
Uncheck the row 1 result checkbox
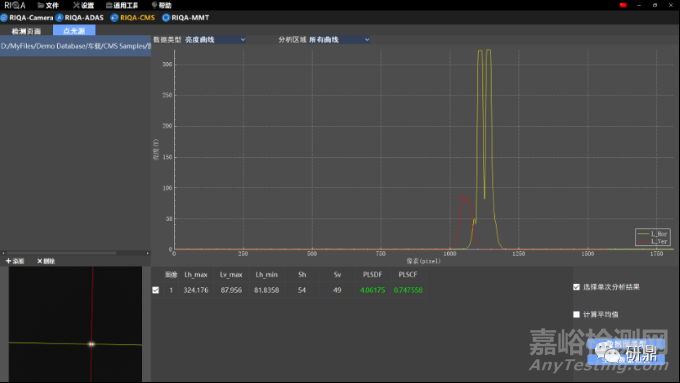(x=156, y=290)
